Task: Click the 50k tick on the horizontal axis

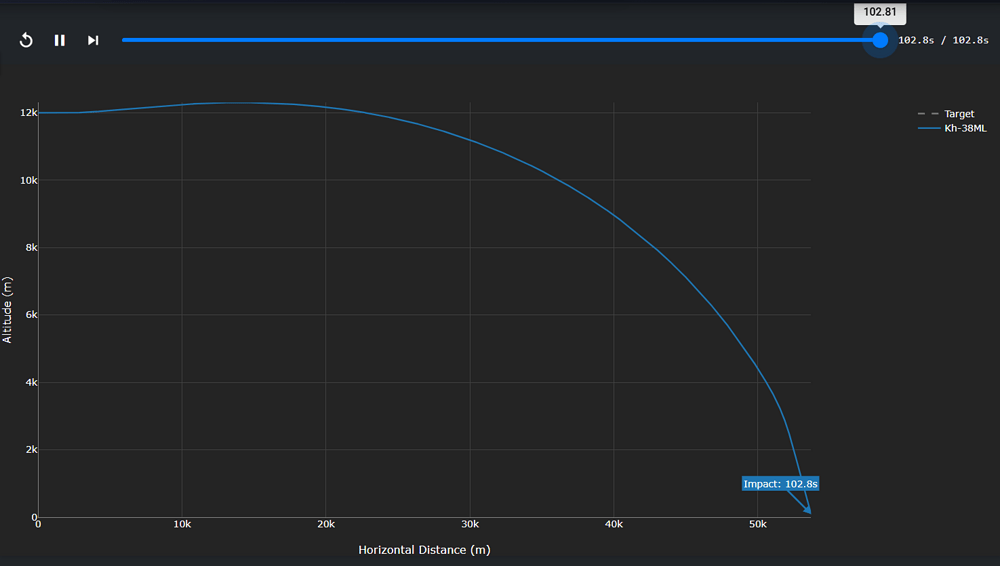Action: (758, 525)
